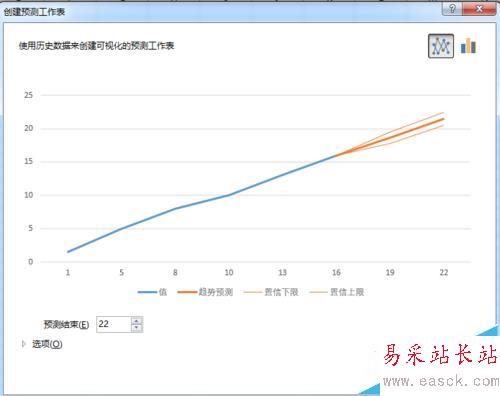Click the 趋势预测 legend entry
Screen dimensions: 500x396
click(x=205, y=292)
